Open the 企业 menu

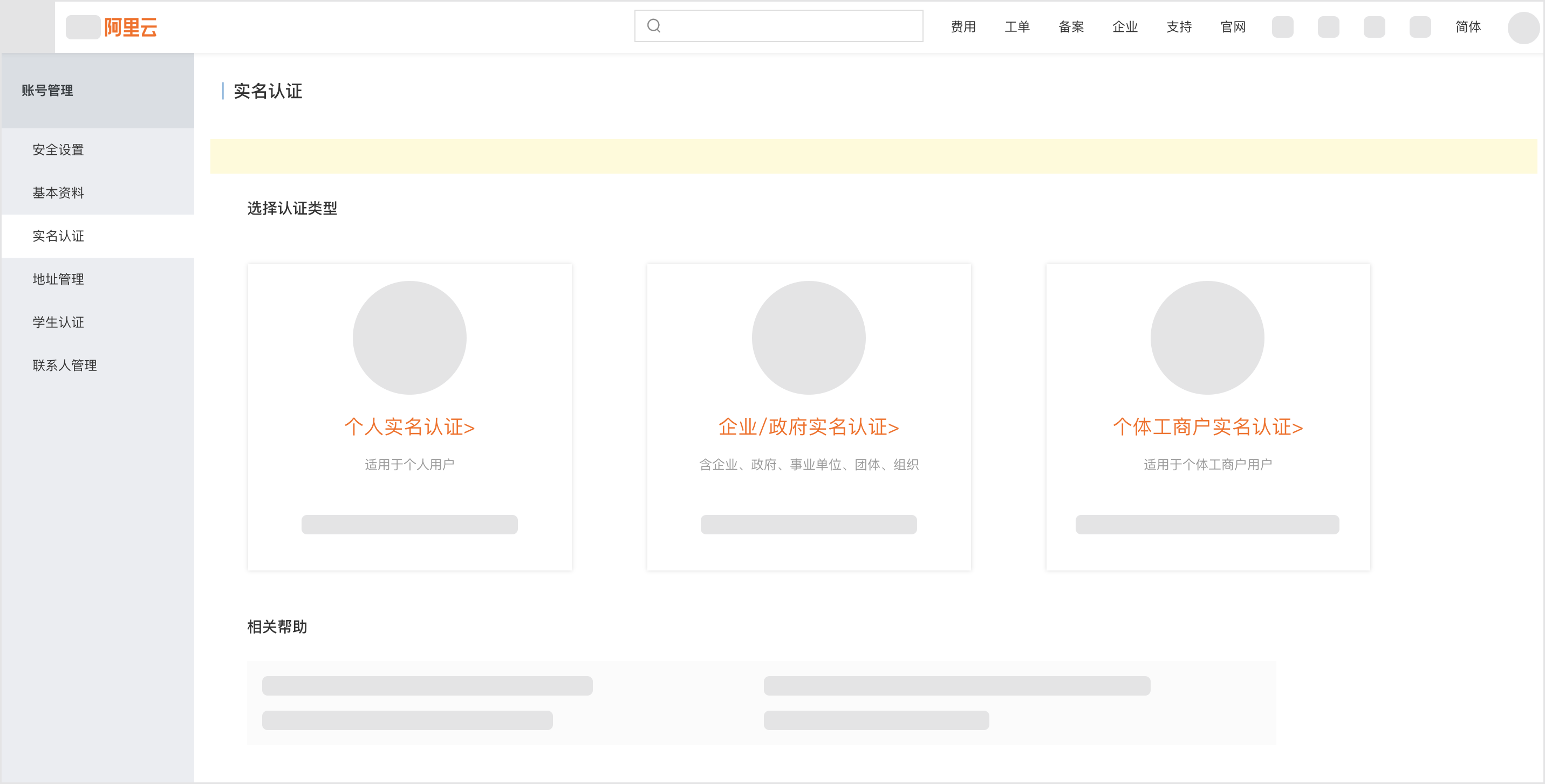tap(1125, 27)
